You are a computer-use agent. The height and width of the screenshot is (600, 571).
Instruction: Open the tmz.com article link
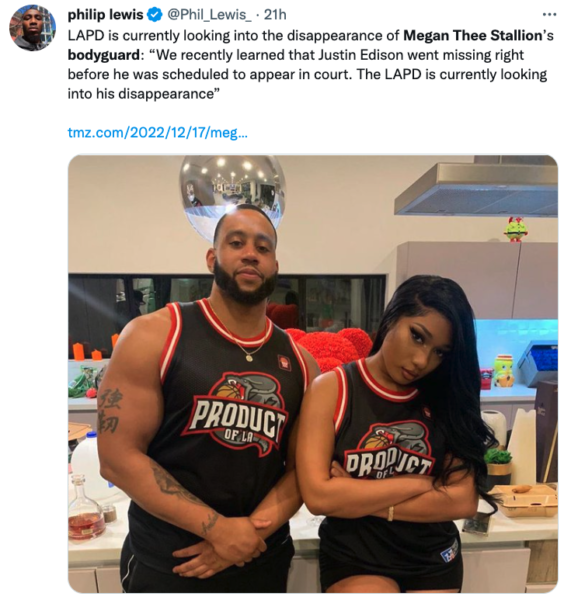[x=158, y=133]
